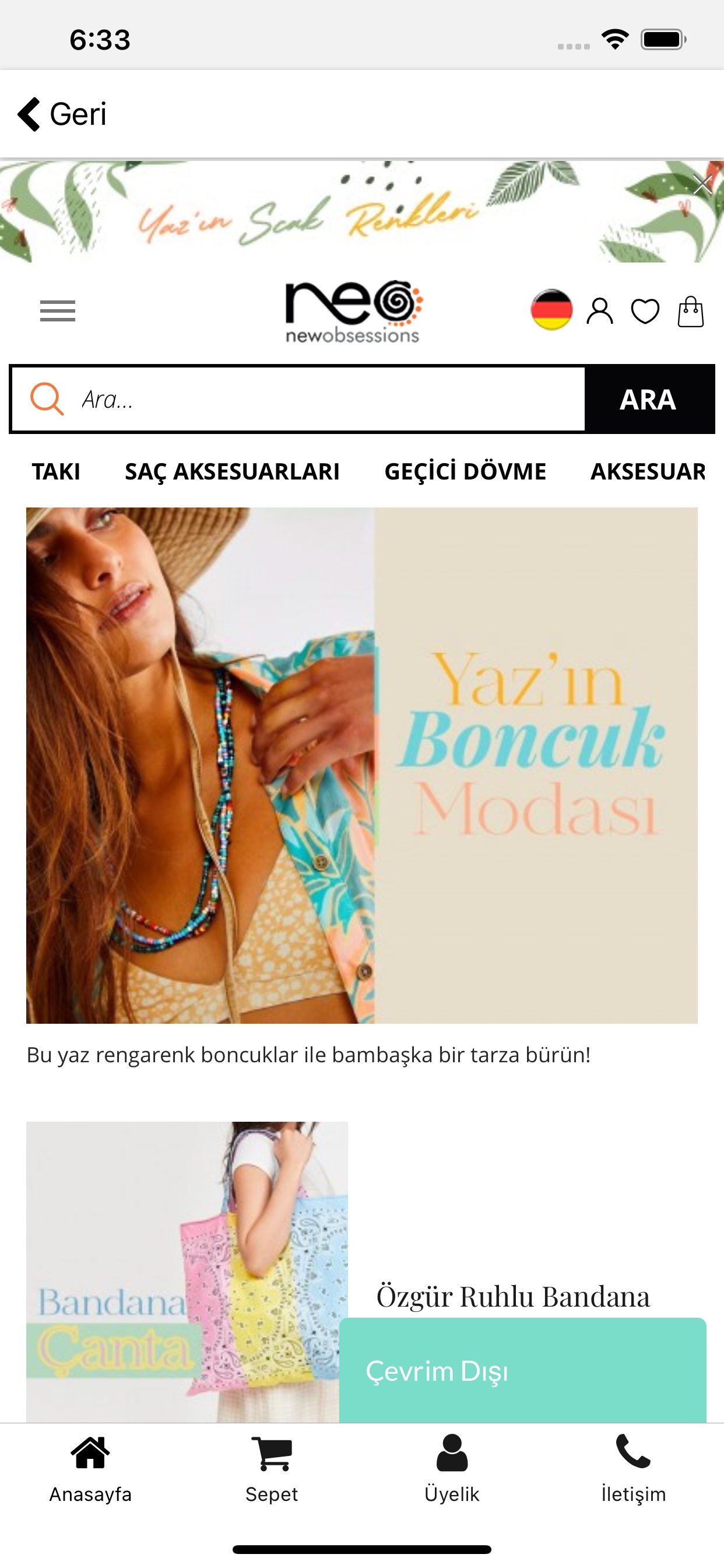724x1568 pixels.
Task: Open the Çevrim Dışı chat widget
Action: click(x=523, y=1370)
